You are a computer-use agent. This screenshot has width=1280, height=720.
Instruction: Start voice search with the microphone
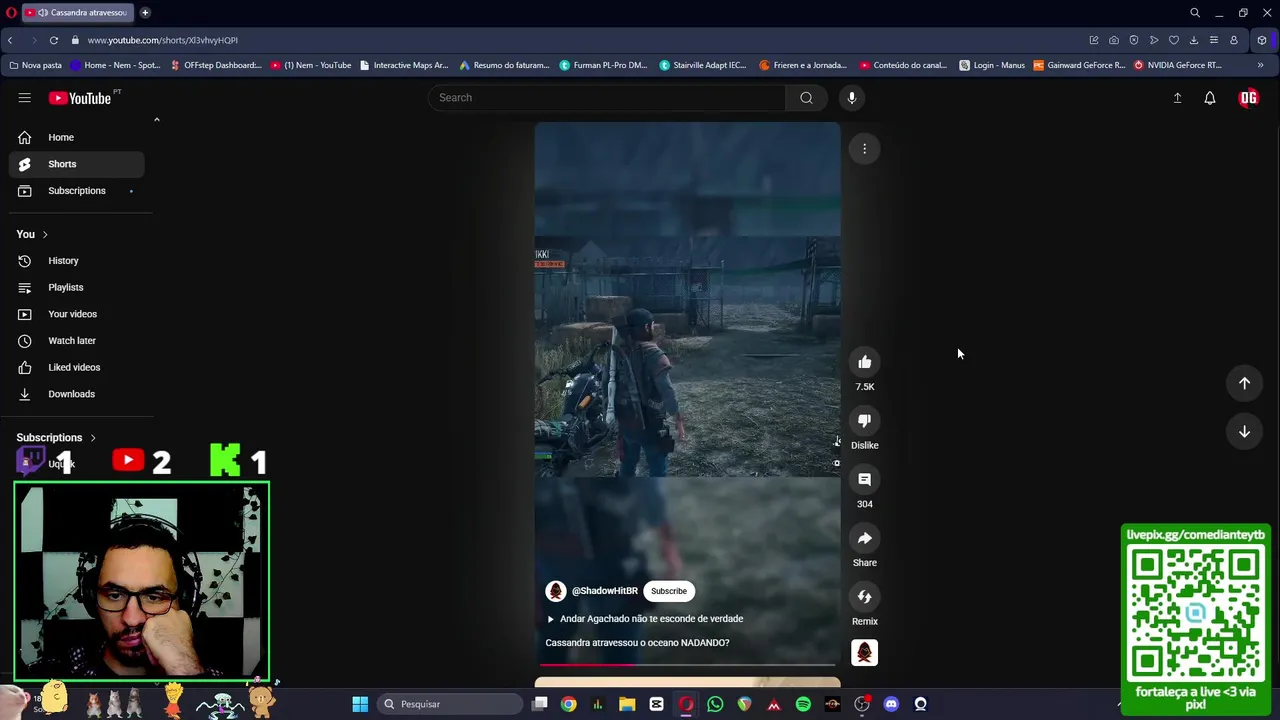coord(852,98)
